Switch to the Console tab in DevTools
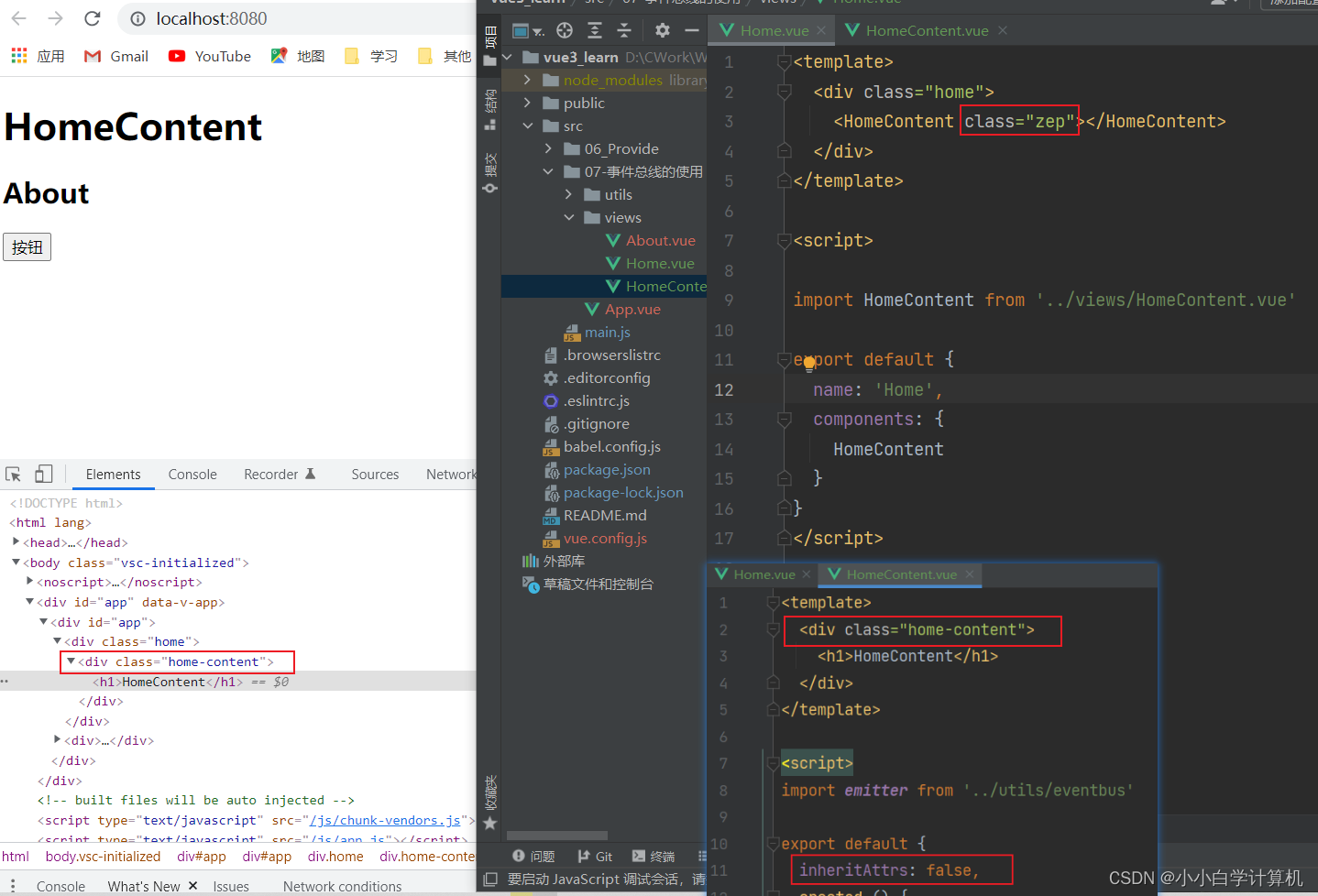Image resolution: width=1318 pixels, height=896 pixels. pos(192,474)
